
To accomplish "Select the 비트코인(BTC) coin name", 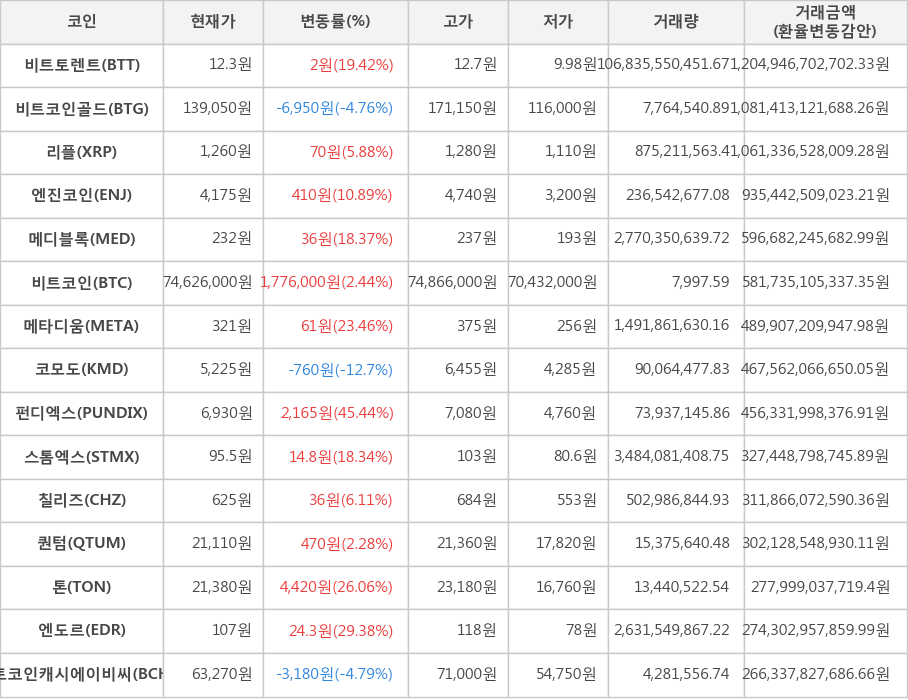I will coord(82,282).
